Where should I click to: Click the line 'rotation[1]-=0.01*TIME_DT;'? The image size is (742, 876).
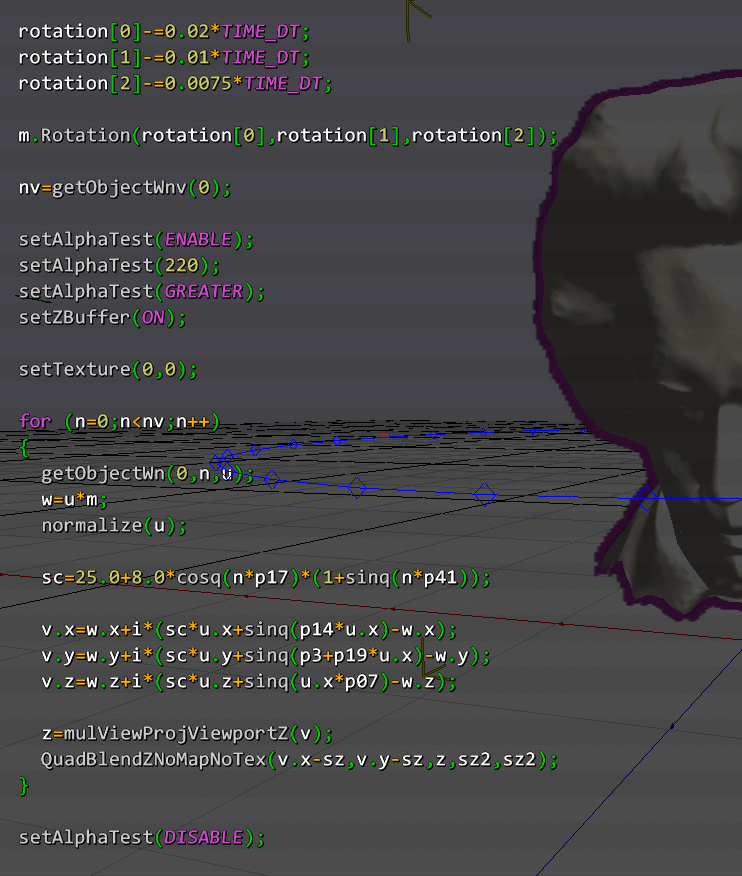point(164,58)
